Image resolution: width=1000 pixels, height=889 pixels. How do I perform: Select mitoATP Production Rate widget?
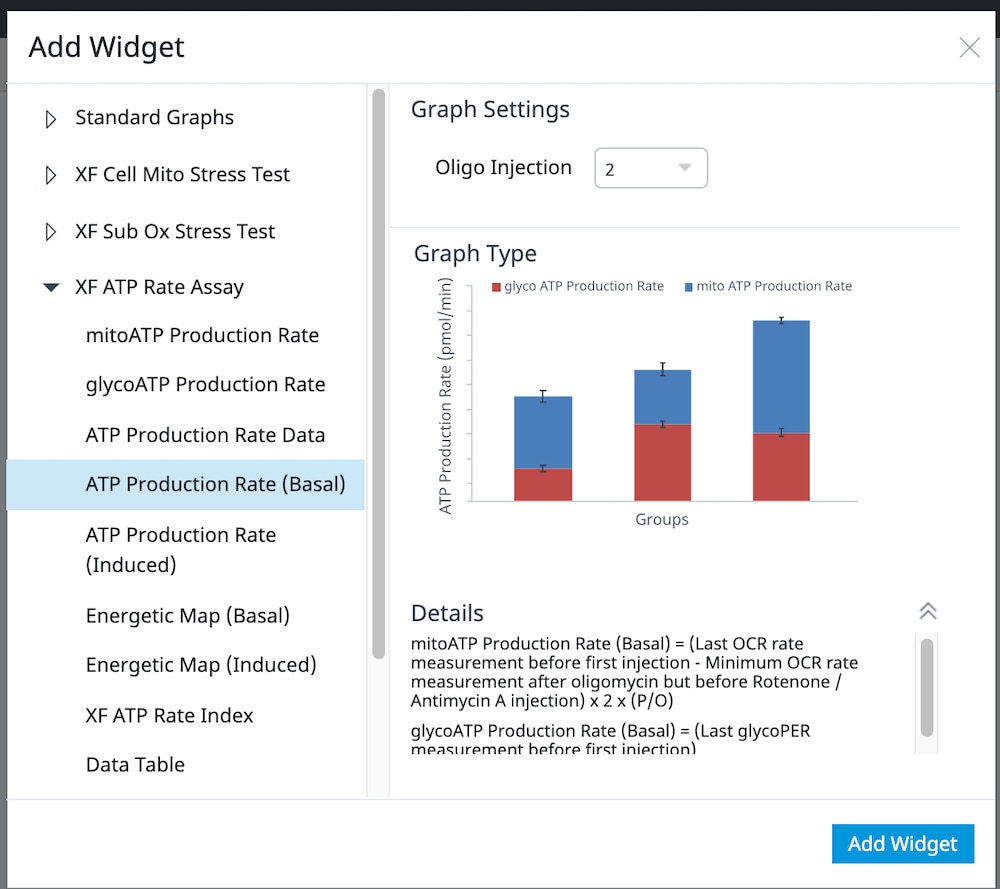click(202, 336)
